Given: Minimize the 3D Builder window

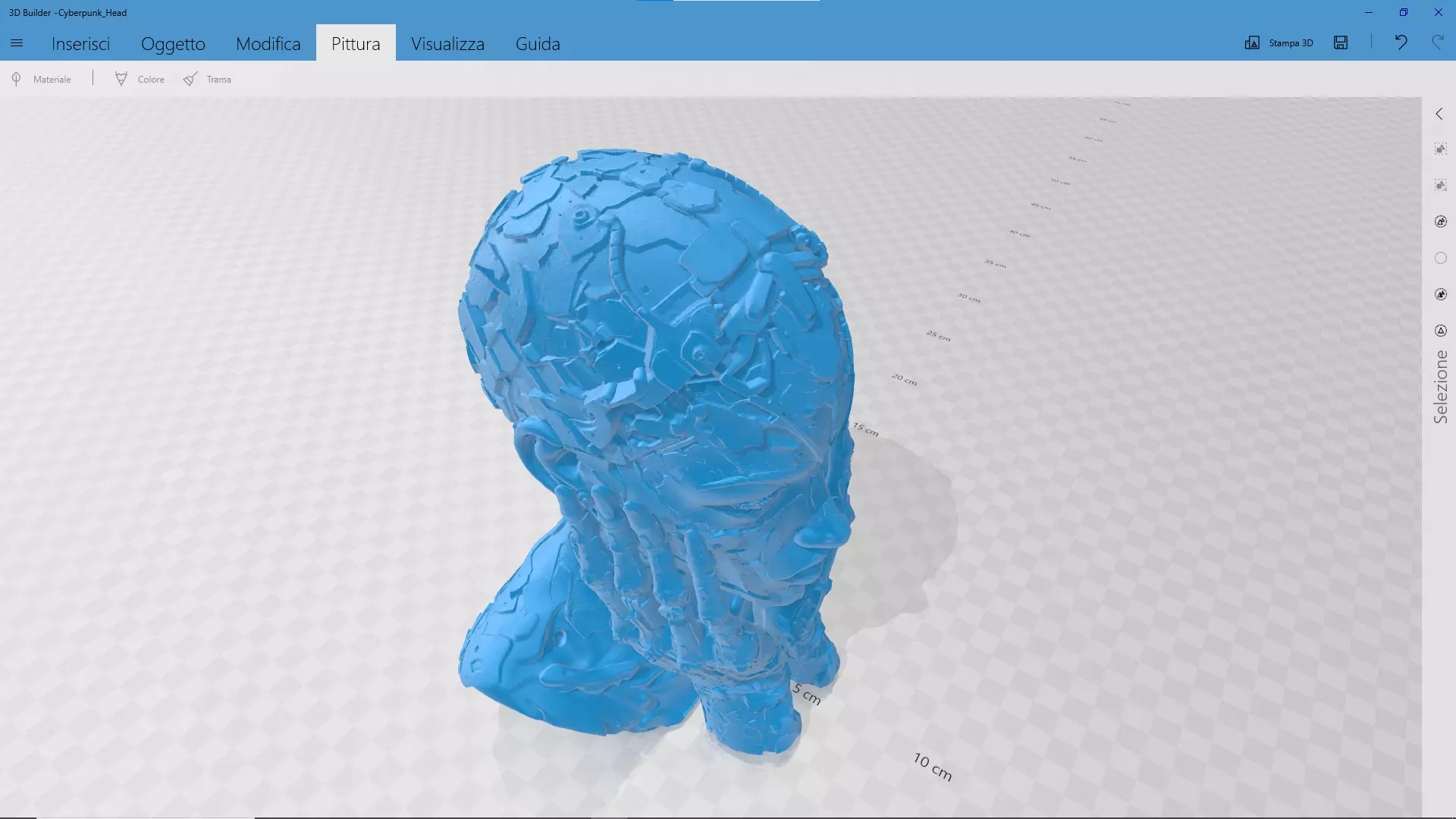Looking at the screenshot, I should click(x=1369, y=12).
